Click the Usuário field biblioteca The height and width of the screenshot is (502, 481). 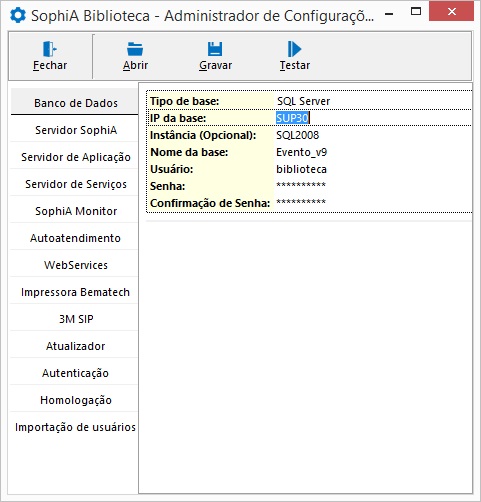pyautogui.click(x=373, y=169)
